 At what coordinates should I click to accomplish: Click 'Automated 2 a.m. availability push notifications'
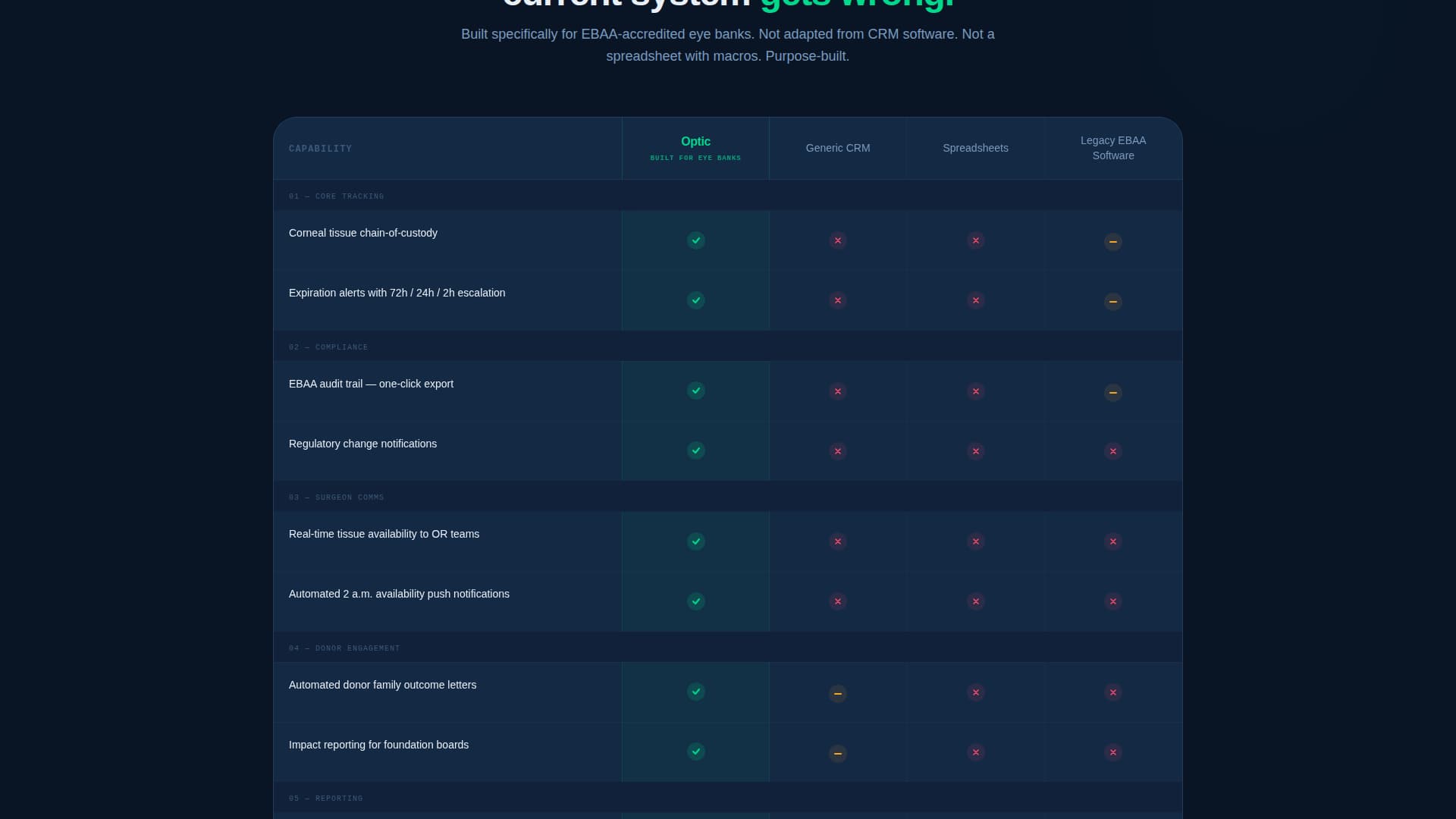pos(399,594)
